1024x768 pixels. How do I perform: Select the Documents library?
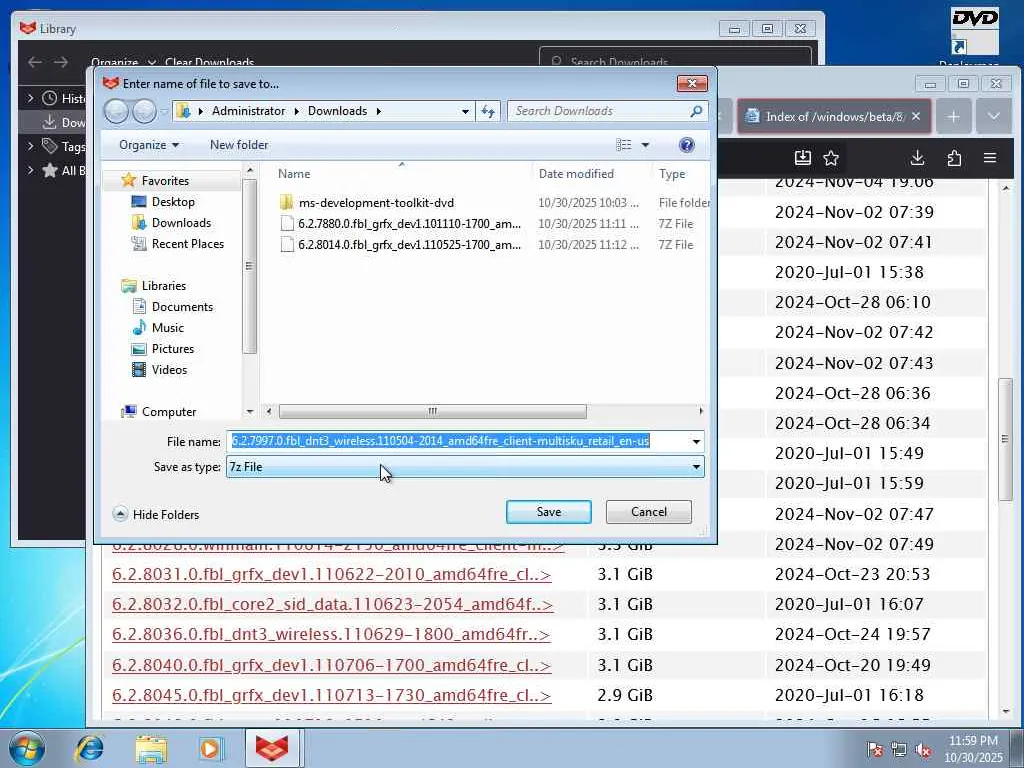click(x=182, y=306)
